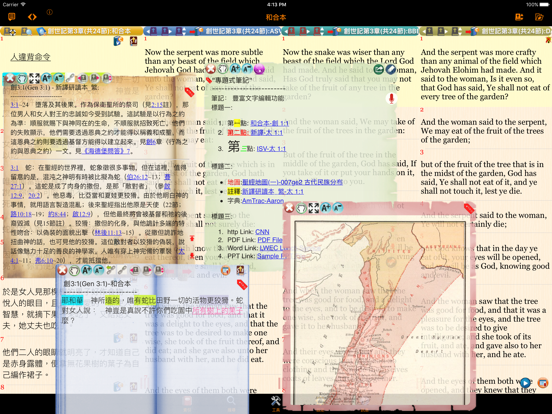This screenshot has height=414, width=552.
Task: Open the ISV-太 1:1 link
Action: tap(271, 149)
